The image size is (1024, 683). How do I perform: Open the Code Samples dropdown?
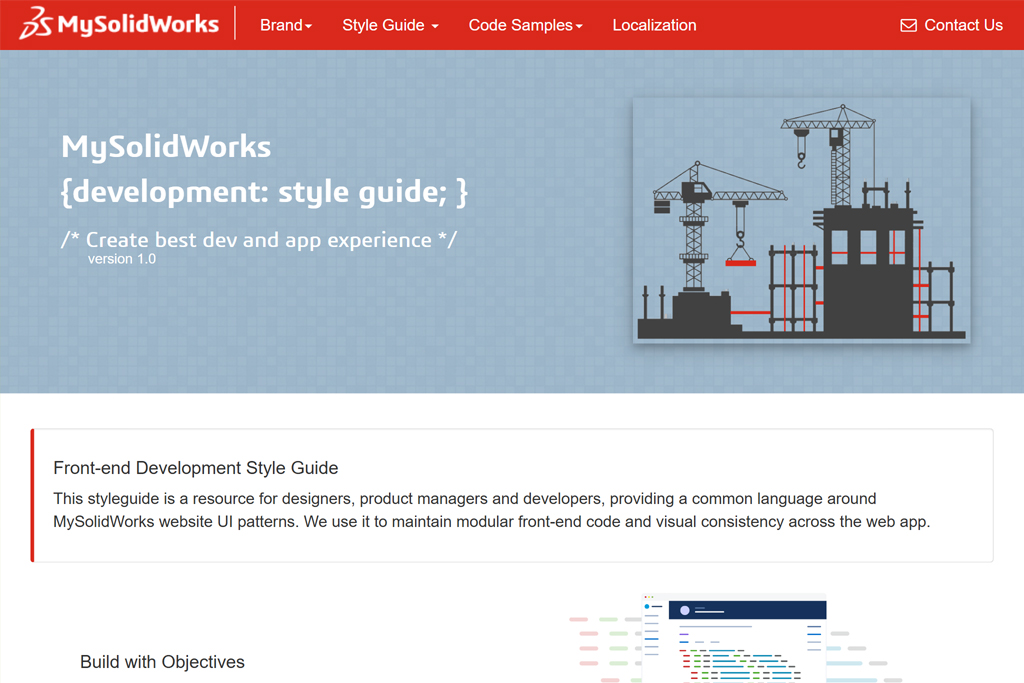point(525,25)
